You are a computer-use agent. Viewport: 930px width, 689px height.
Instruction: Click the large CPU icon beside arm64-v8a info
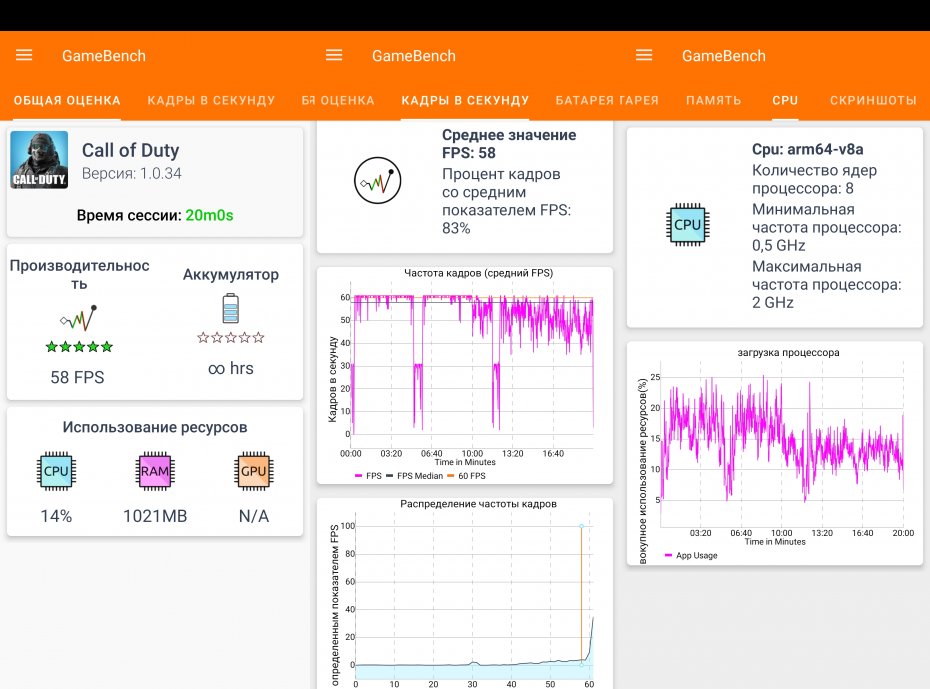pyautogui.click(x=687, y=225)
